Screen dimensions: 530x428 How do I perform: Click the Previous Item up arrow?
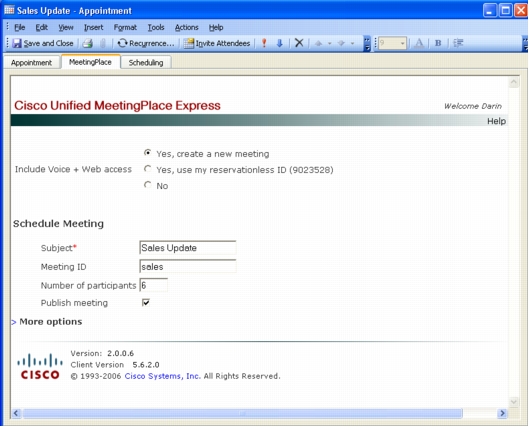[318, 43]
